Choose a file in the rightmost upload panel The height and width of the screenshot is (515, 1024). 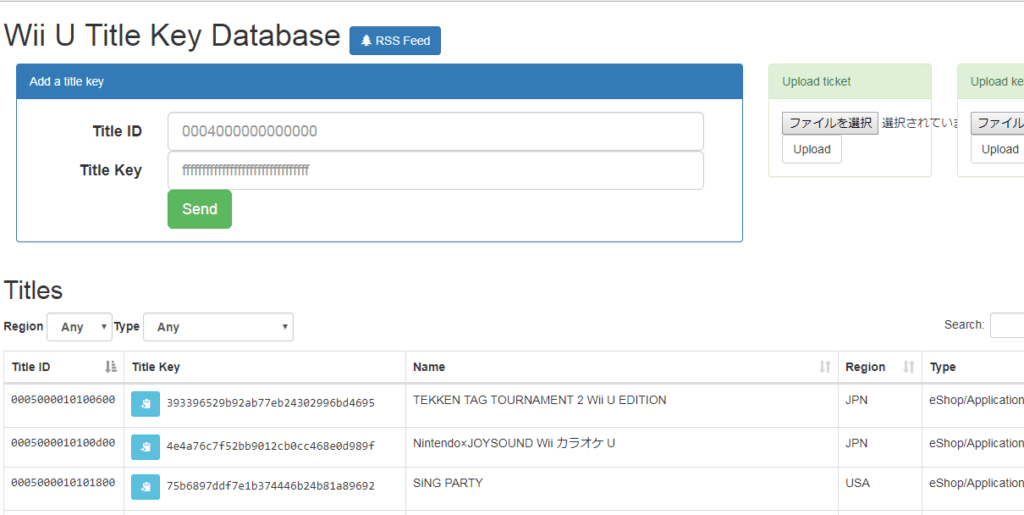pyautogui.click(x=997, y=123)
